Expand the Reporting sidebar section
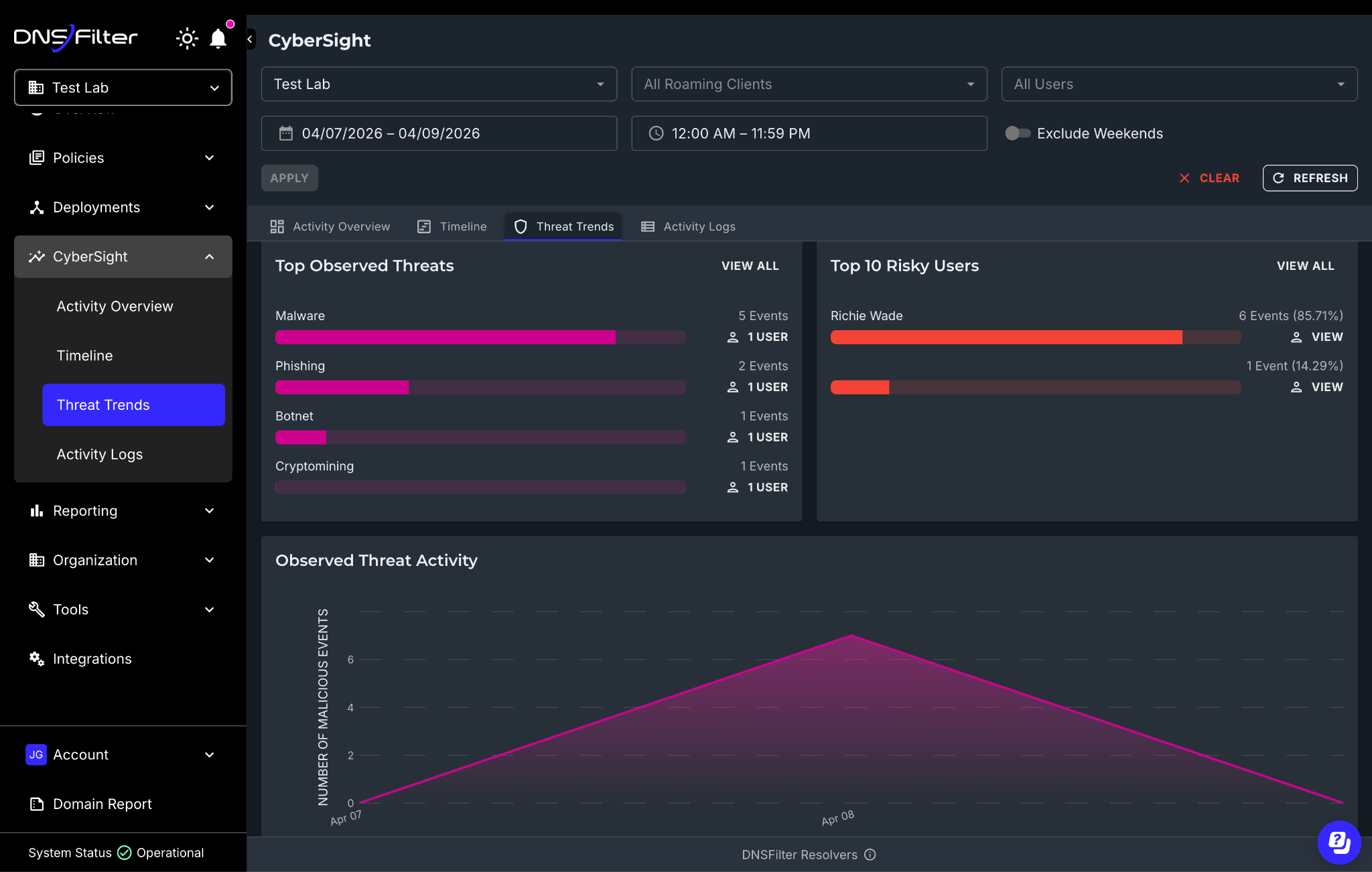Screen dimensions: 1372x872 pyautogui.click(x=123, y=511)
